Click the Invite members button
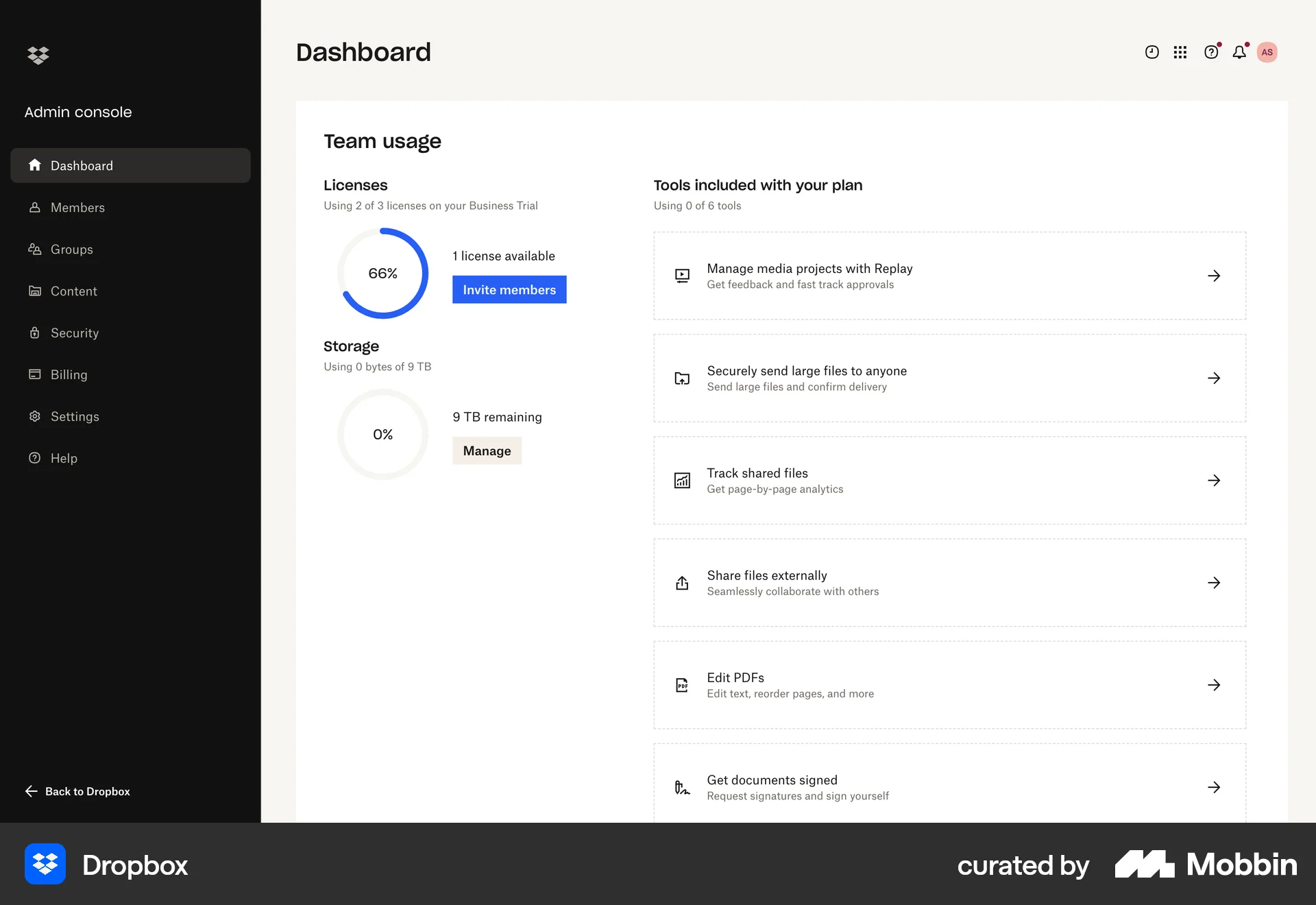The width and height of the screenshot is (1316, 905). pos(509,289)
